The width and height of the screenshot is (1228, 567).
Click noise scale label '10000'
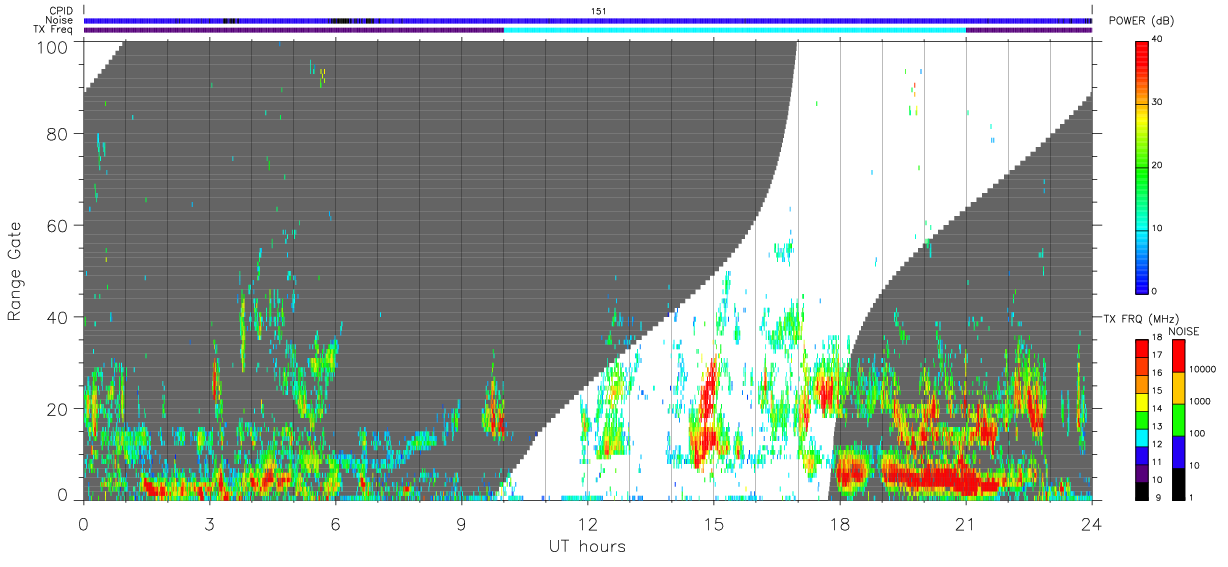point(1201,370)
